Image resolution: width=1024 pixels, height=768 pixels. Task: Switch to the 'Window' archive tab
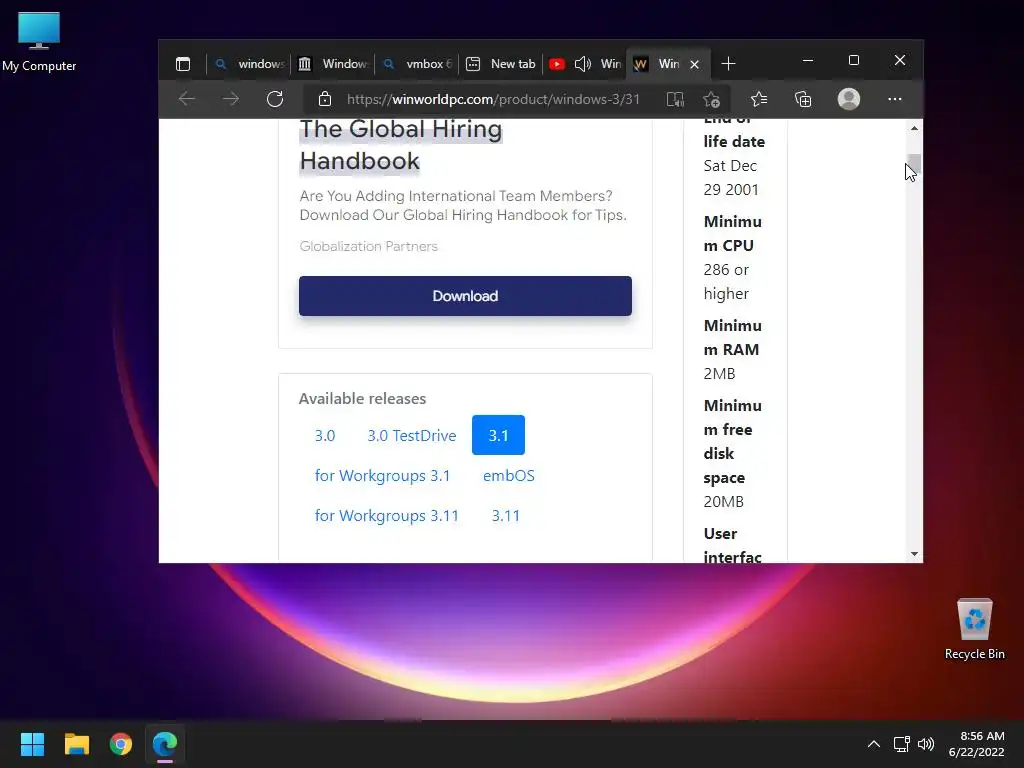point(333,64)
